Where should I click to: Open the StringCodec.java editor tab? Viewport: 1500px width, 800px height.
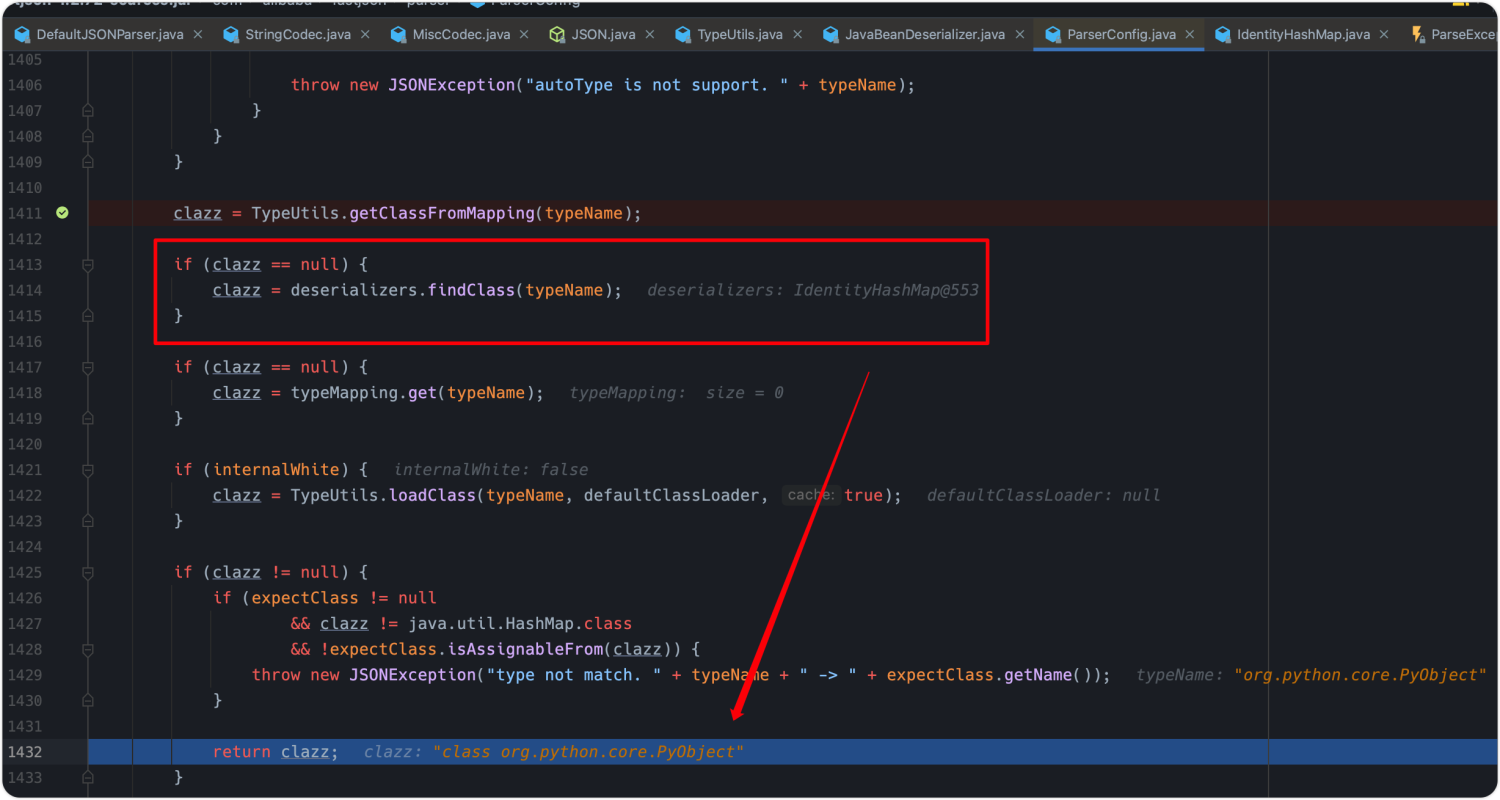click(298, 34)
